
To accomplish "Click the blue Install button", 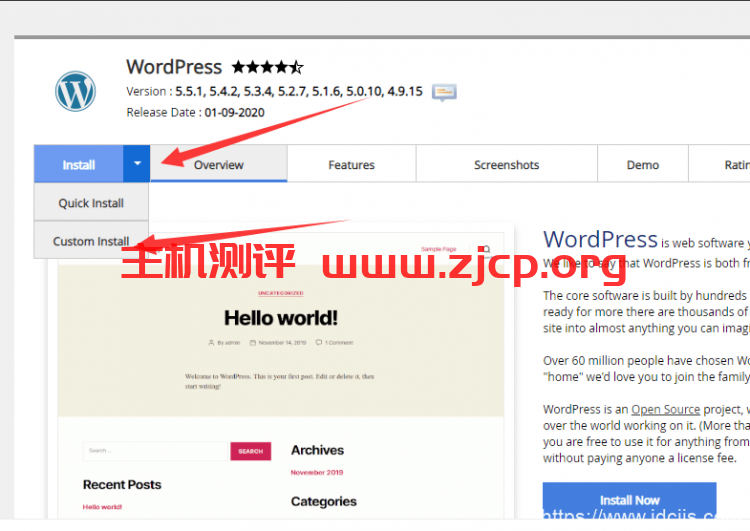I will click(x=78, y=165).
